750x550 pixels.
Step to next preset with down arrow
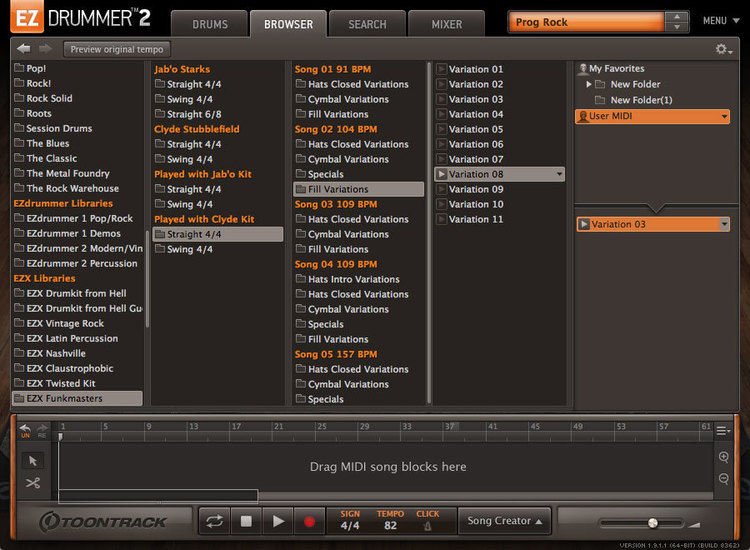pos(677,27)
